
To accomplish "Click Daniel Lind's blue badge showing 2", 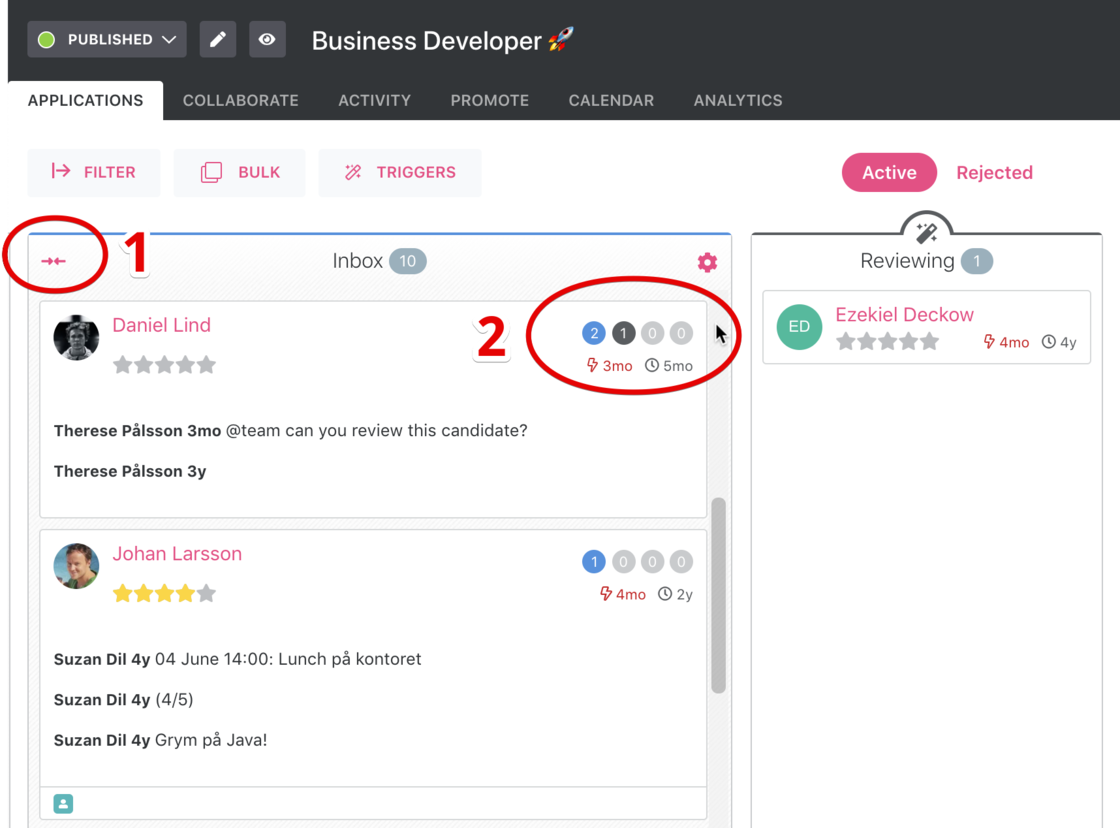I will pos(594,333).
